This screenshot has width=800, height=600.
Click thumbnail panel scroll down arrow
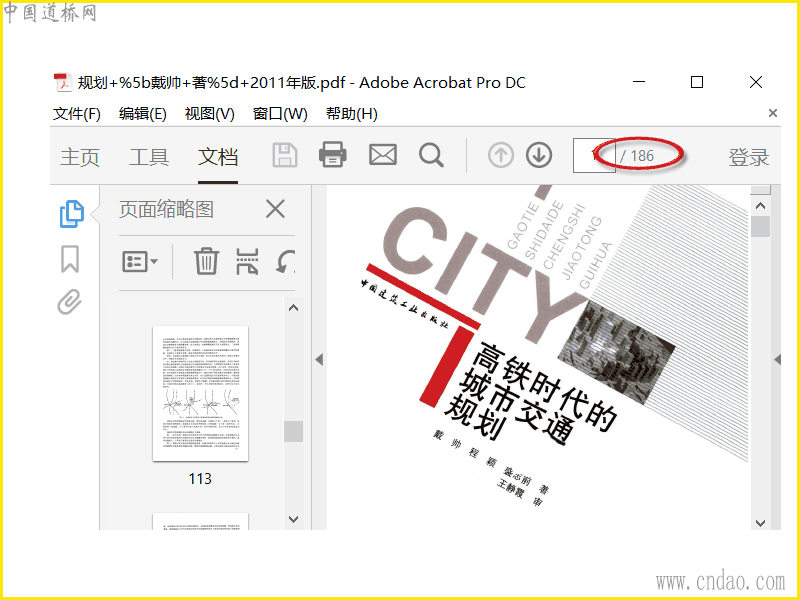293,519
